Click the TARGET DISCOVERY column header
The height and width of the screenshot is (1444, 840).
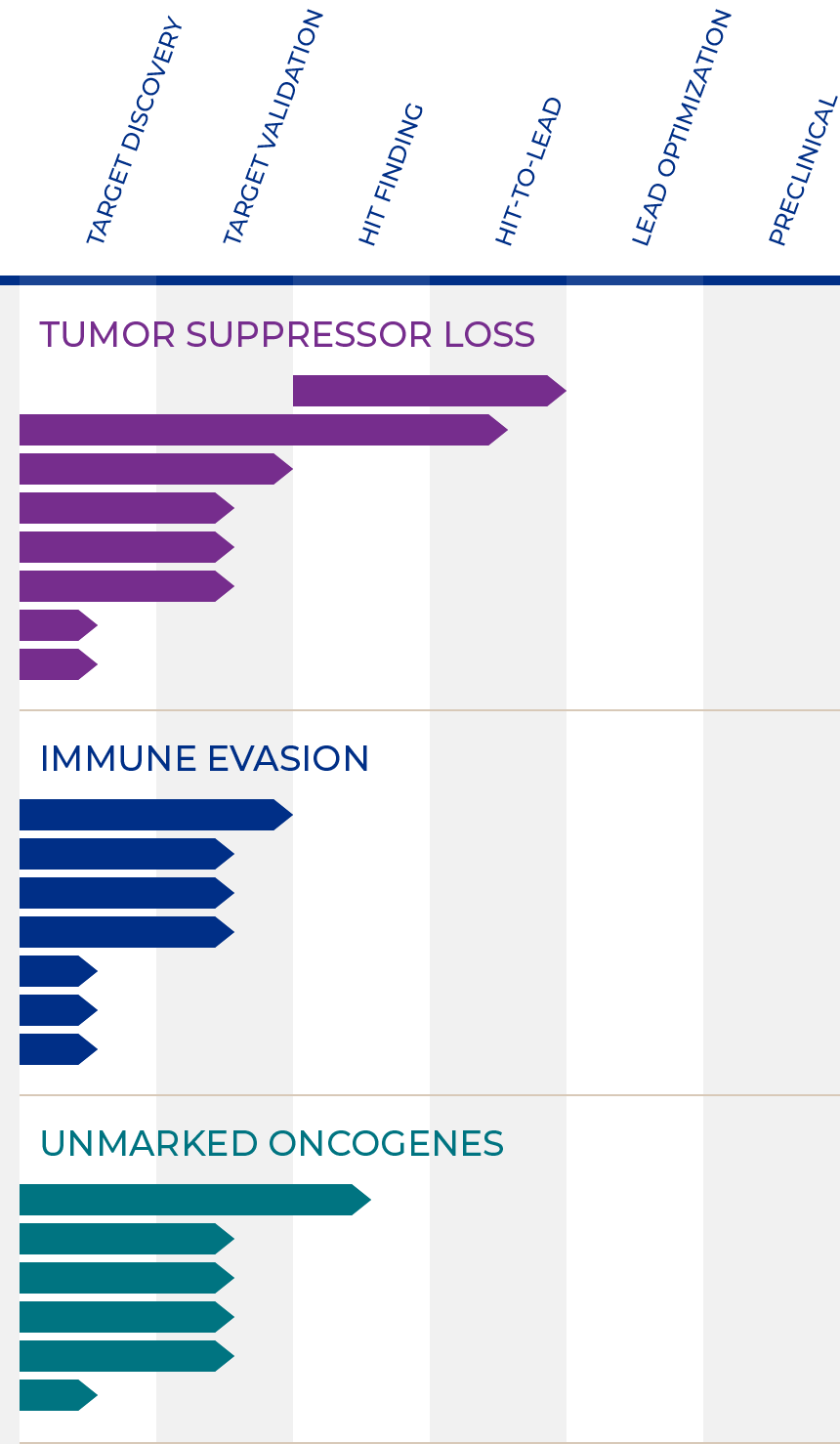[x=134, y=131]
